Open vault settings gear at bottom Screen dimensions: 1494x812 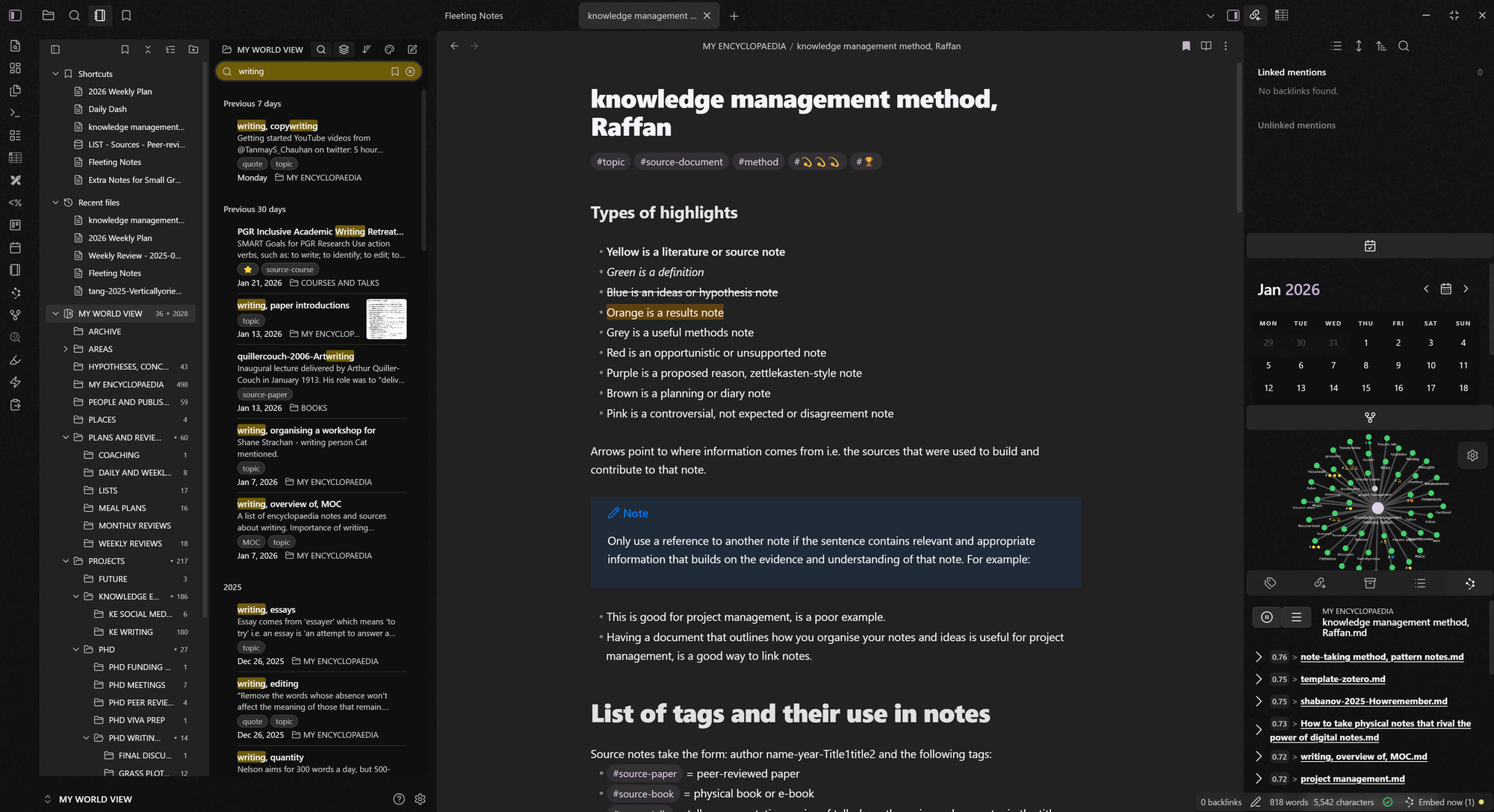pyautogui.click(x=420, y=799)
